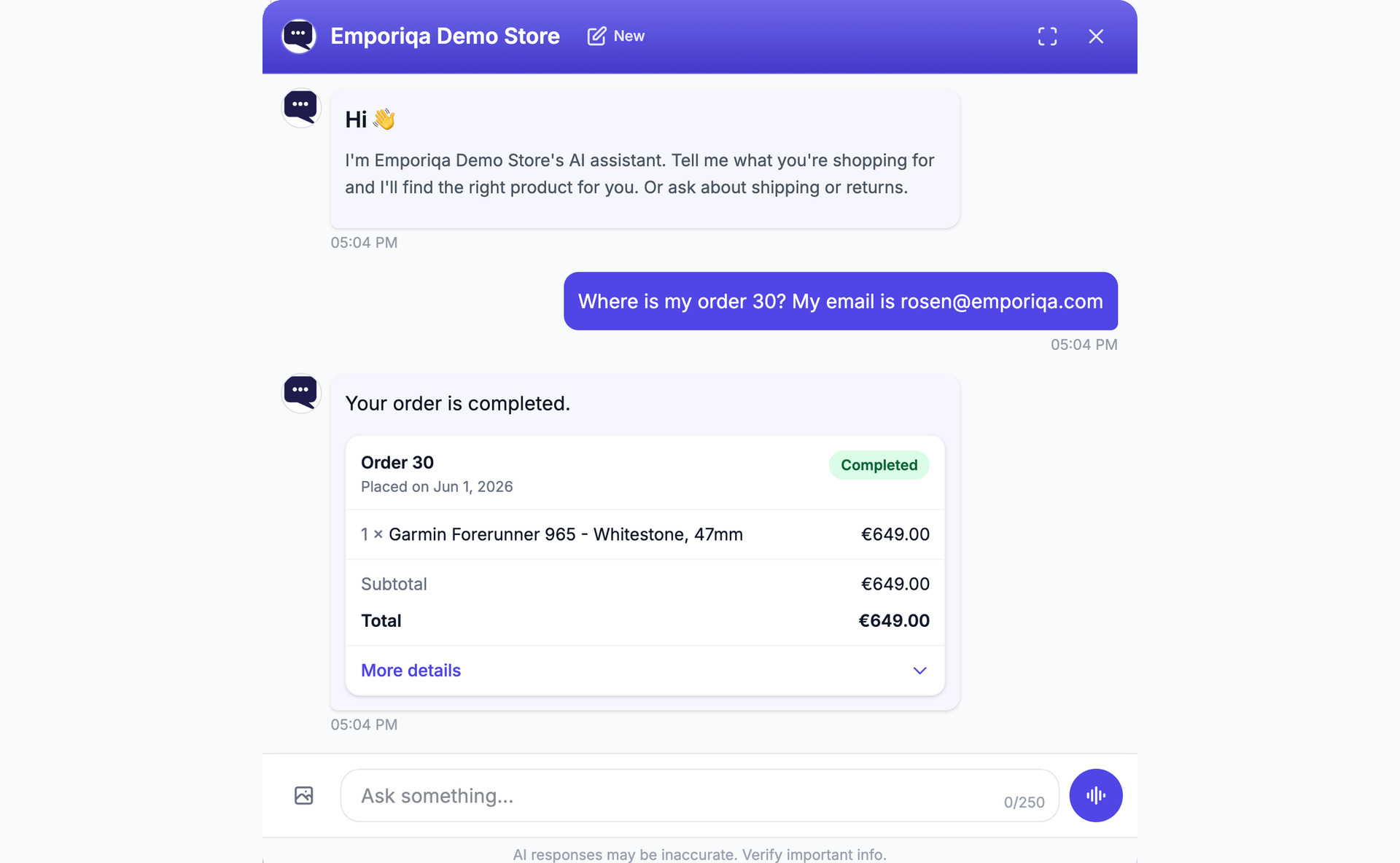Click the 0/250 character counter

pyautogui.click(x=1024, y=803)
